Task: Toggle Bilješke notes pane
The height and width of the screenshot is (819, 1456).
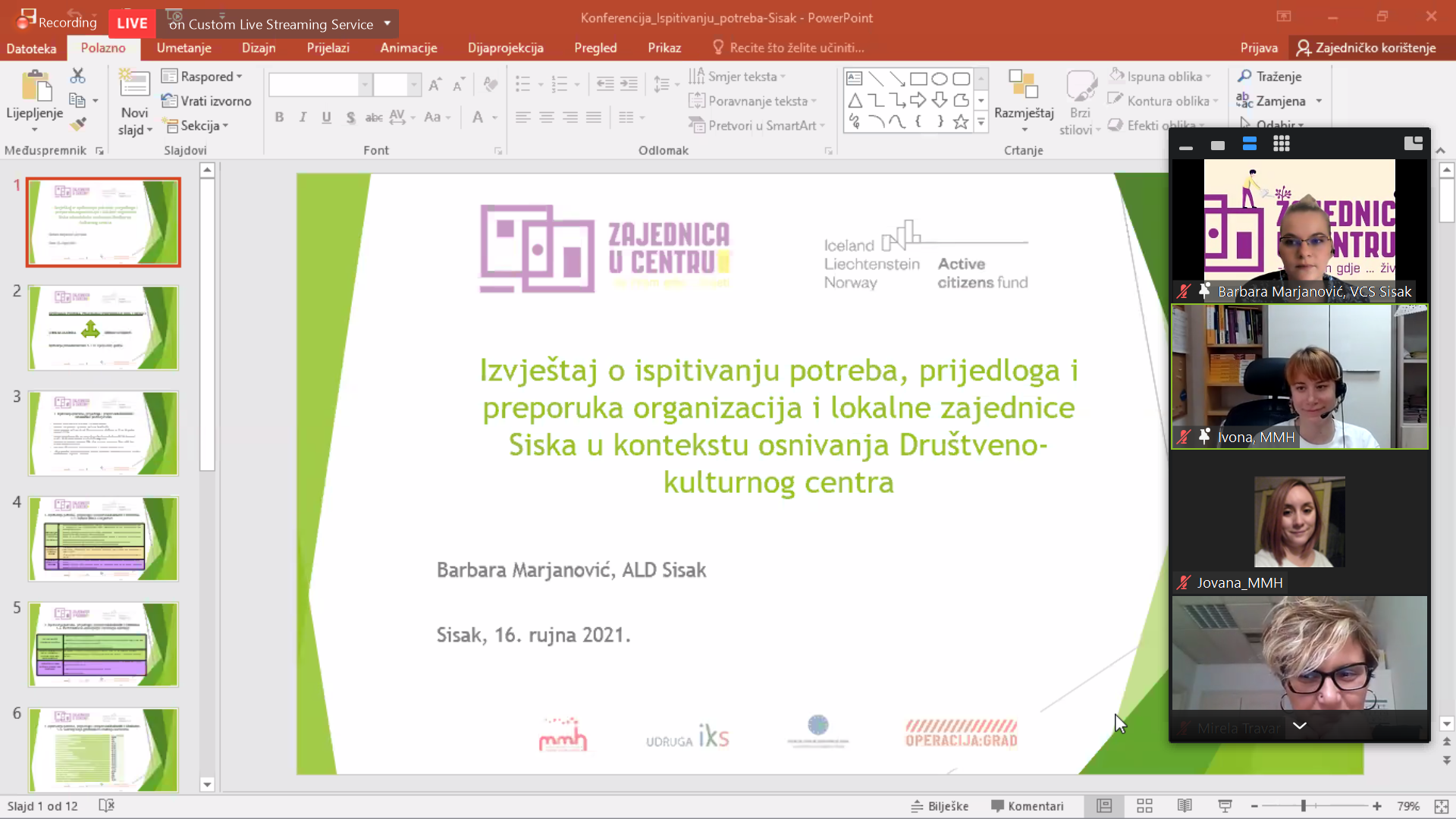Action: pyautogui.click(x=940, y=806)
